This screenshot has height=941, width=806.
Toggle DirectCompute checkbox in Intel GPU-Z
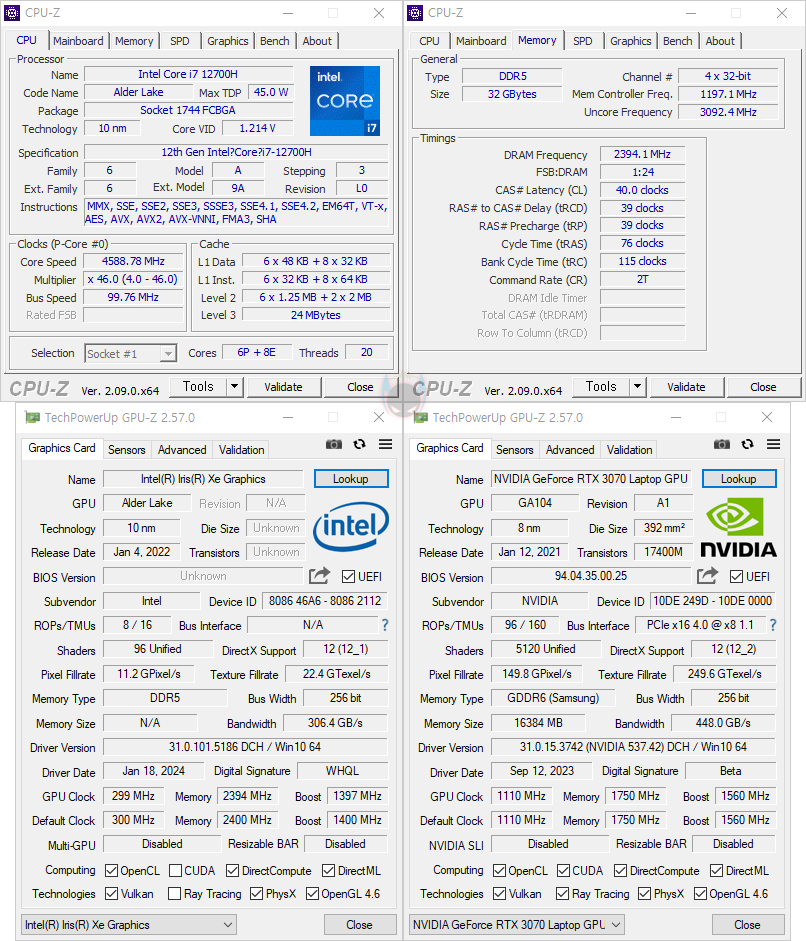(232, 870)
